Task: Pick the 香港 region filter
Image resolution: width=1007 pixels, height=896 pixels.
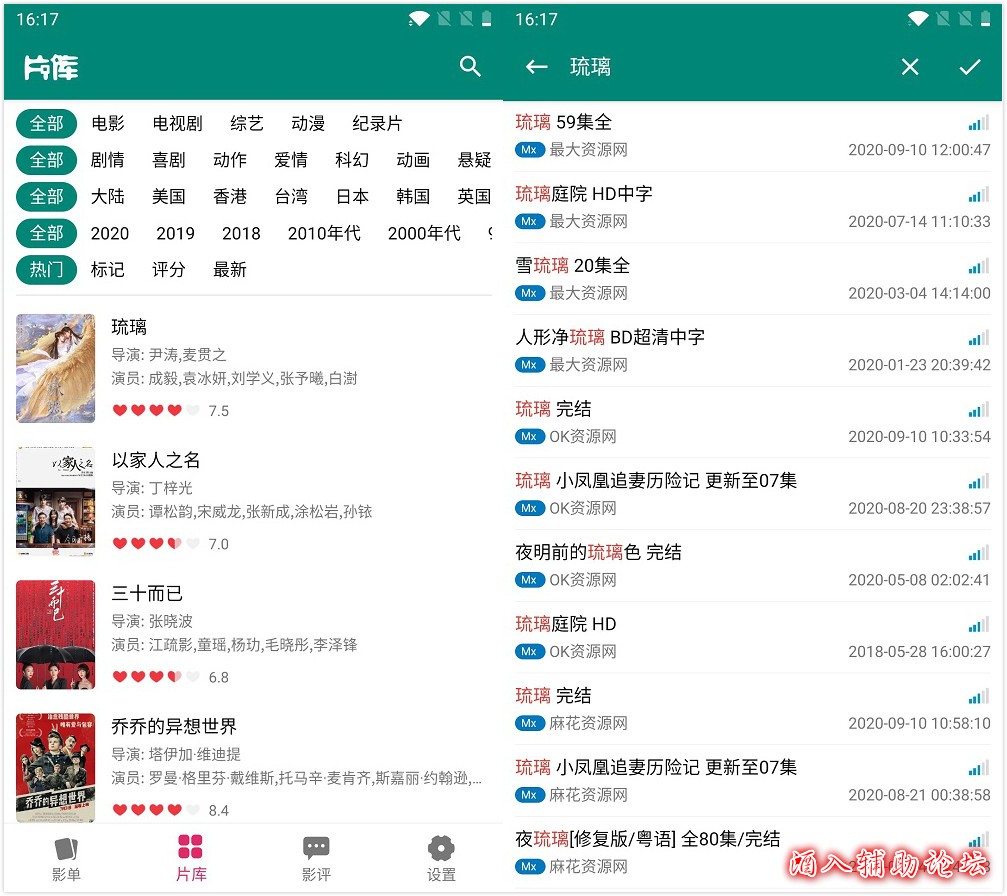Action: click(229, 197)
